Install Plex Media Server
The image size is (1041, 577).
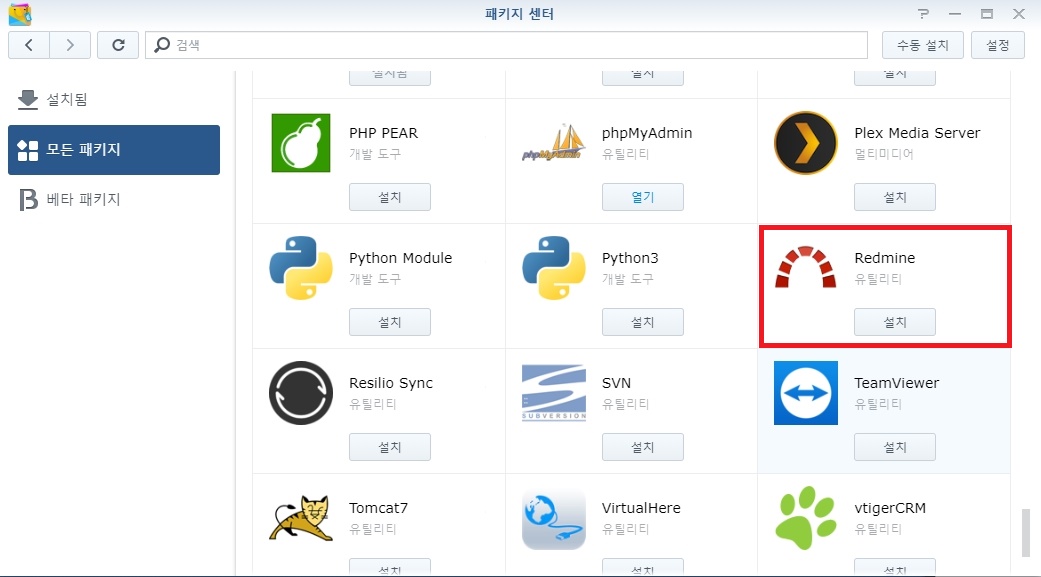pyautogui.click(x=895, y=197)
